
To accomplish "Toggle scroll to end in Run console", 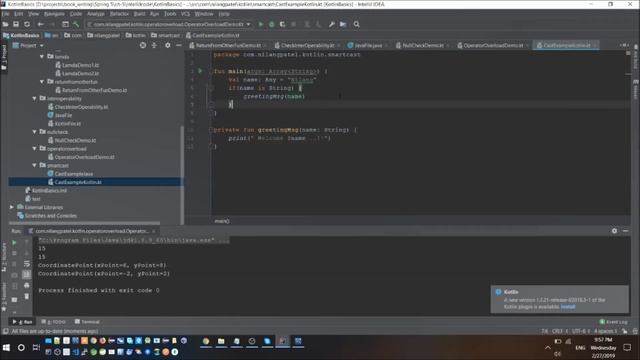I will 27,274.
